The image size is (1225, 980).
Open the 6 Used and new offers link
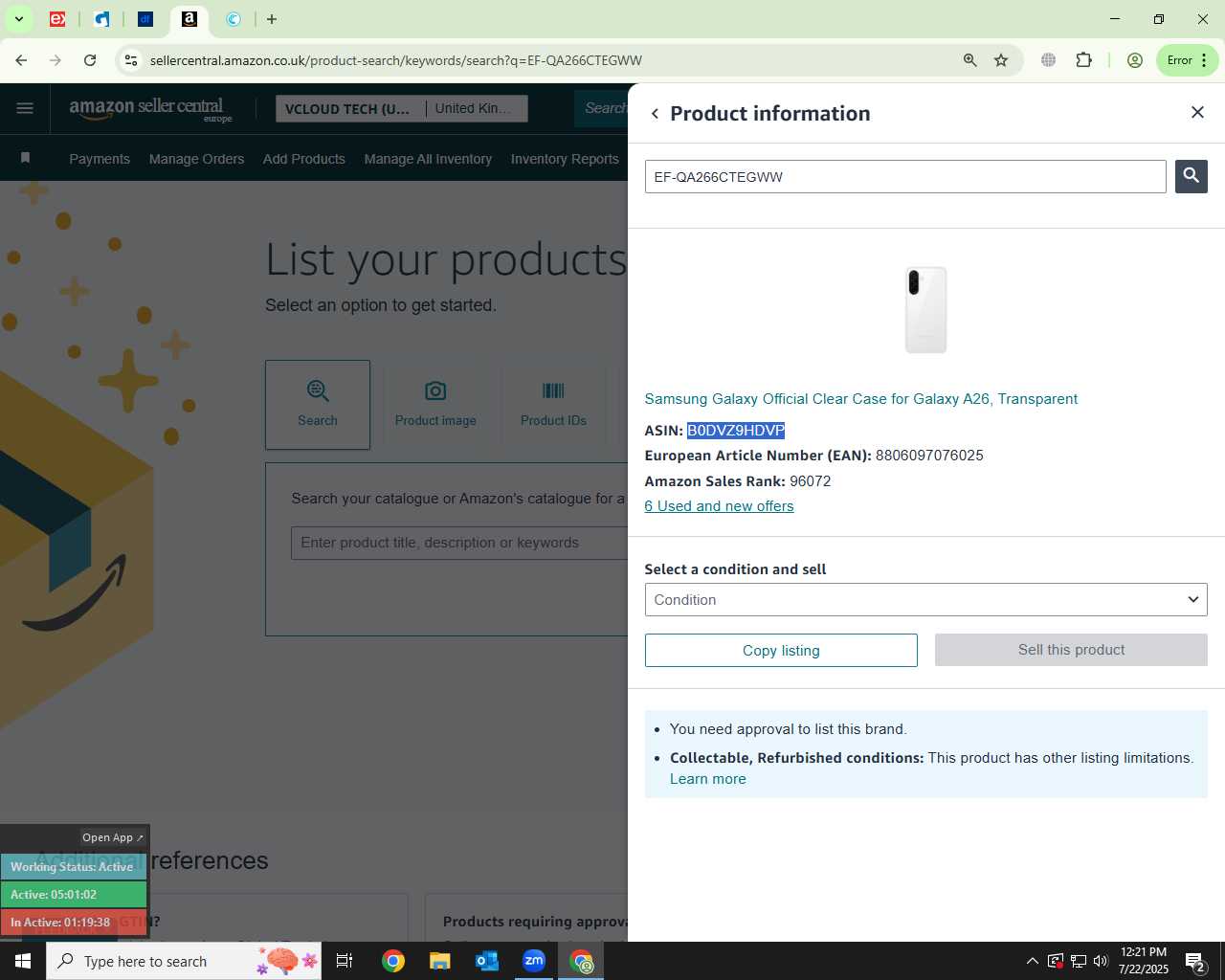tap(719, 506)
